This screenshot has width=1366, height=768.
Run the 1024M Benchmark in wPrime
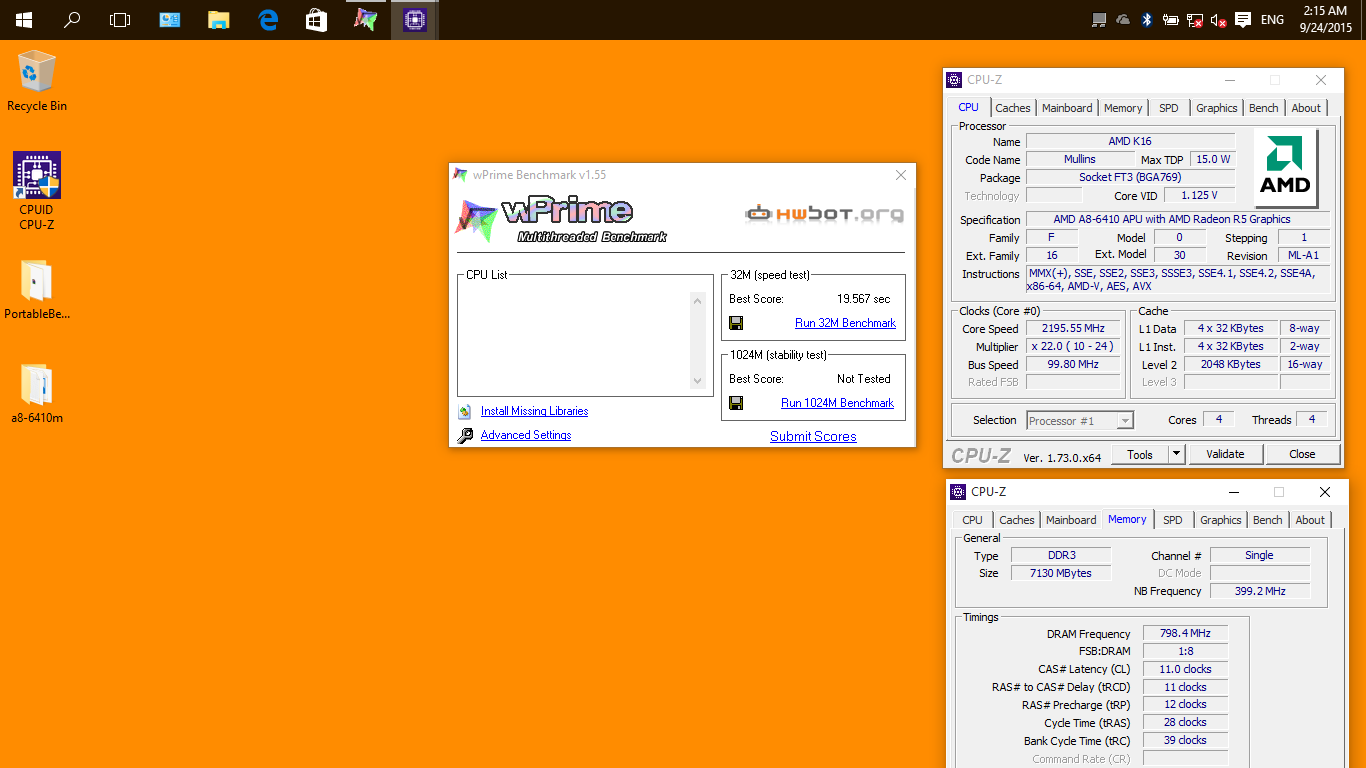point(837,403)
